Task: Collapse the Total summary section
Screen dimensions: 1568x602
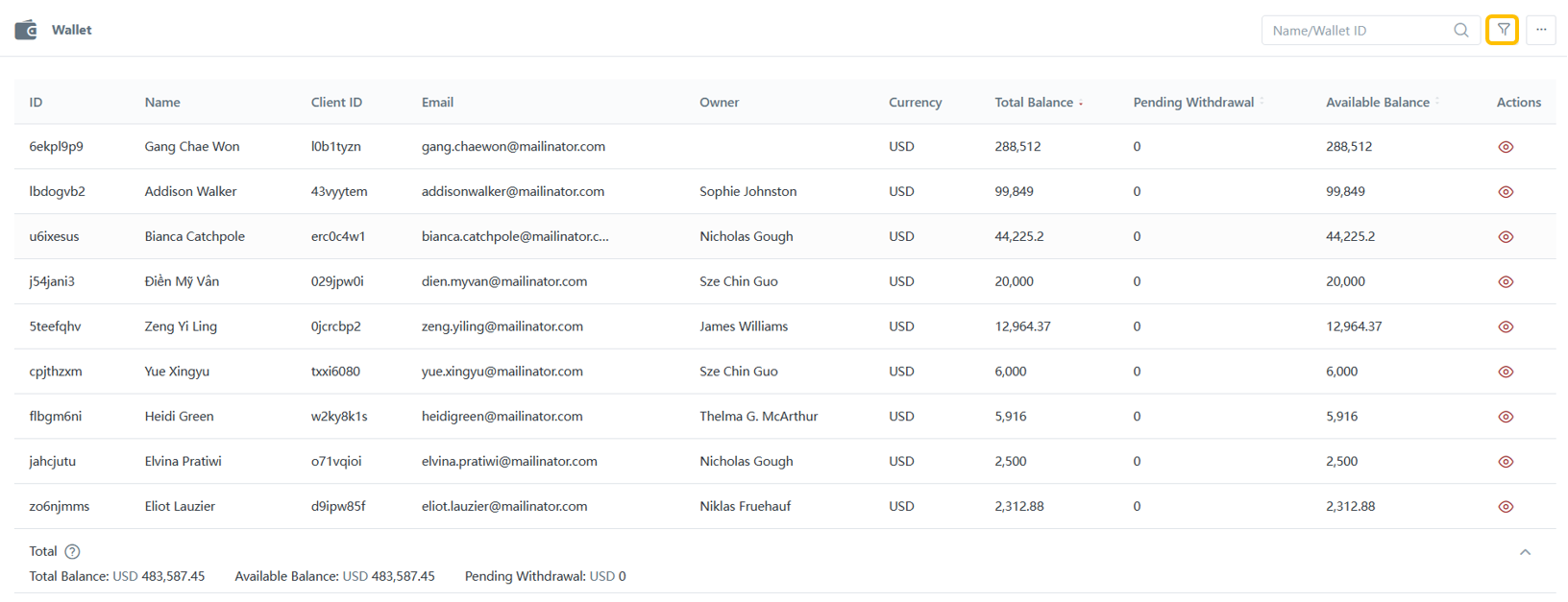Action: (1525, 552)
